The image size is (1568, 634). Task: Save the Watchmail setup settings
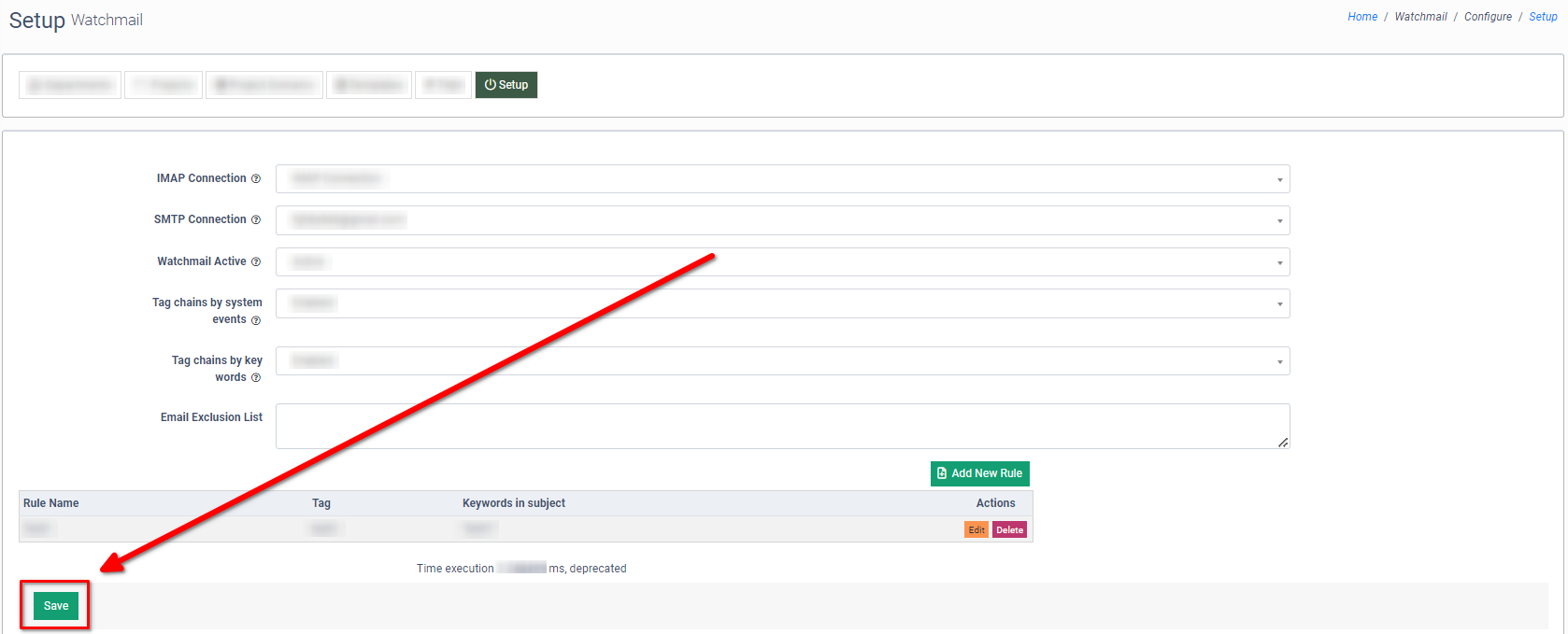56,606
